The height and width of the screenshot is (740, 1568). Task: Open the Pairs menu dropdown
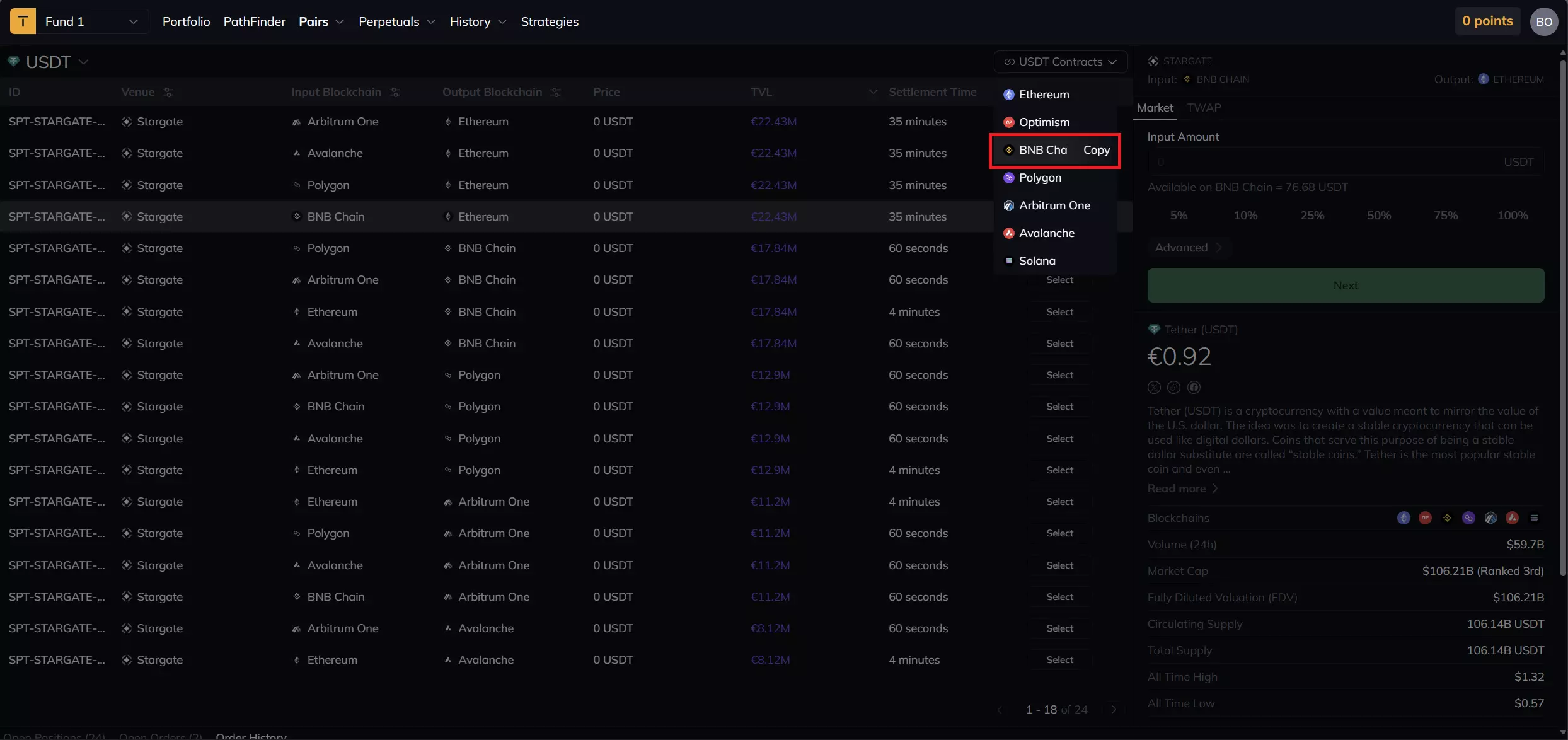pos(321,21)
